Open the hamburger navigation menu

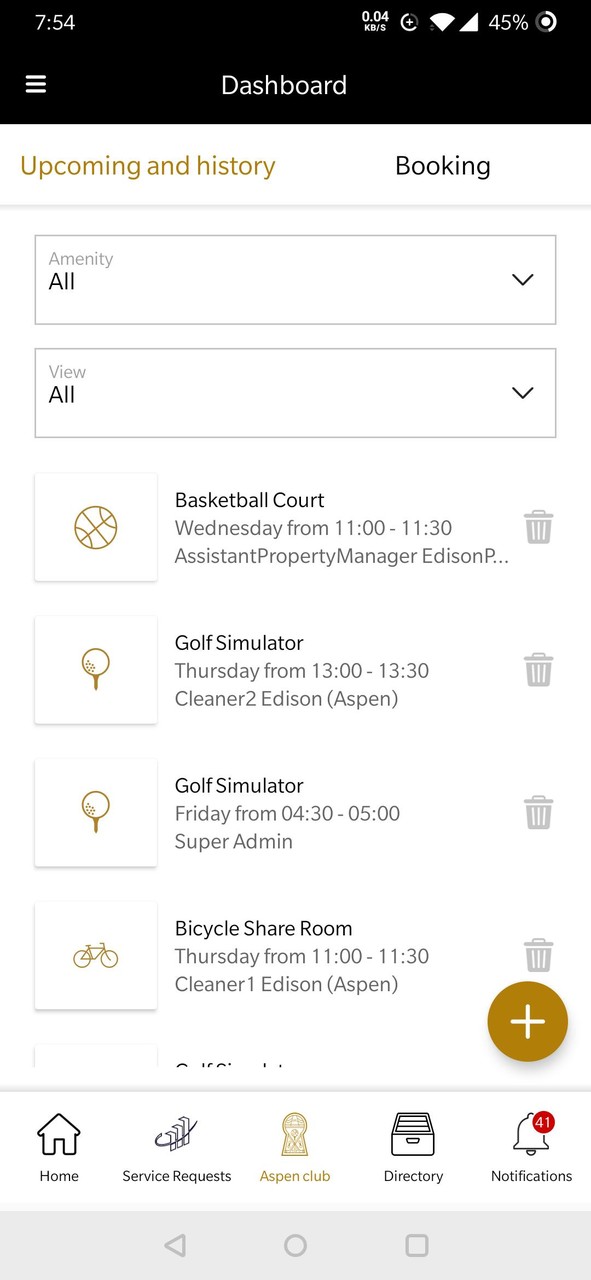(36, 85)
